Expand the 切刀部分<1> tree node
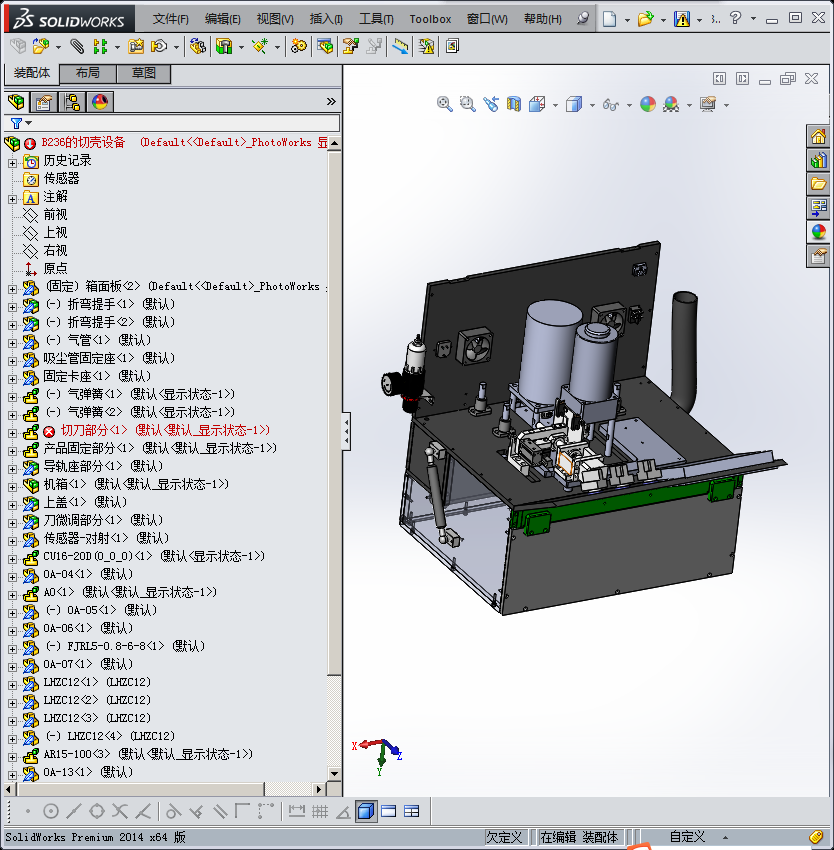834x850 pixels. coord(12,433)
